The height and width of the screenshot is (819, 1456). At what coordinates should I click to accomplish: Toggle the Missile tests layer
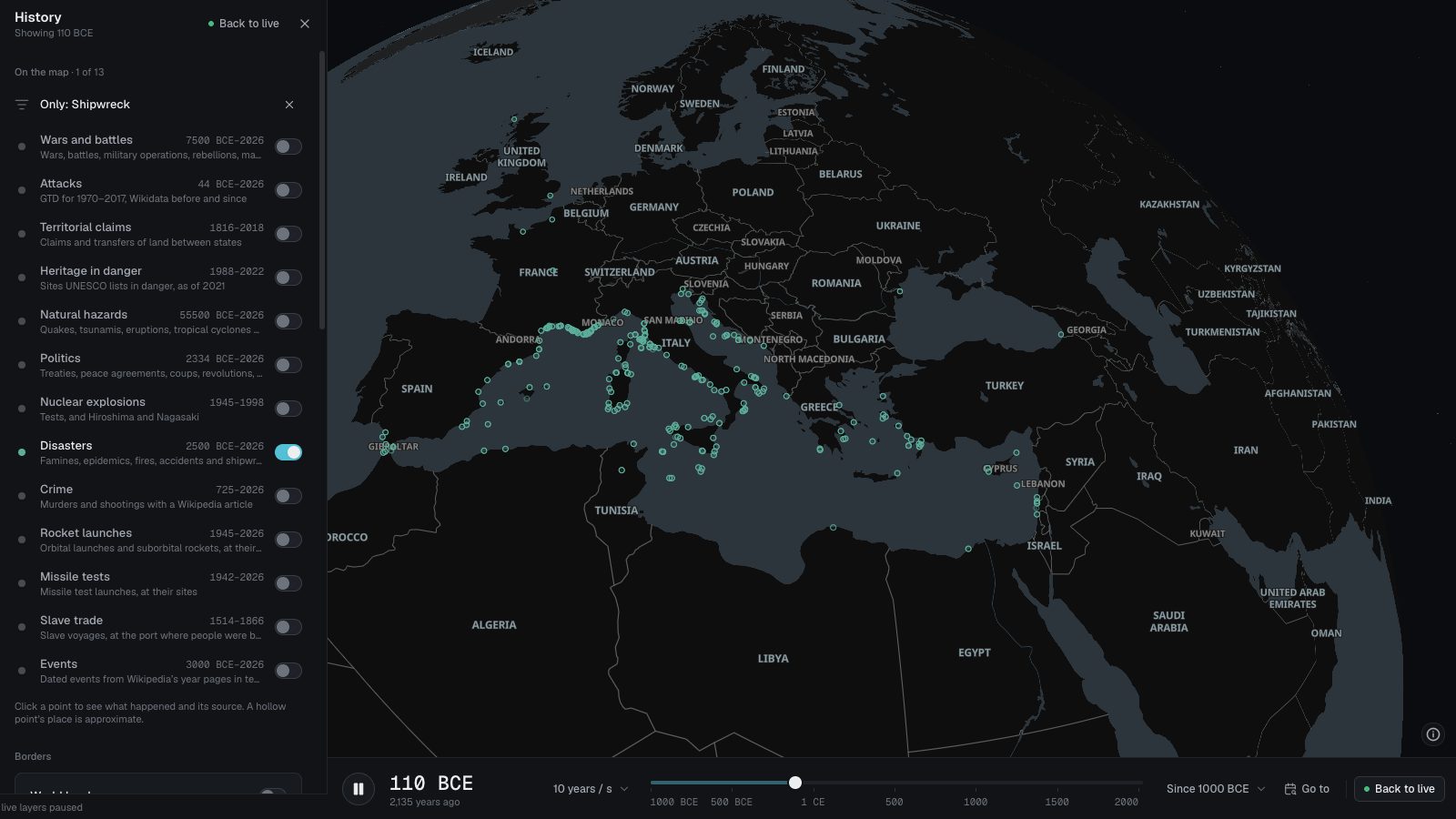tap(288, 583)
